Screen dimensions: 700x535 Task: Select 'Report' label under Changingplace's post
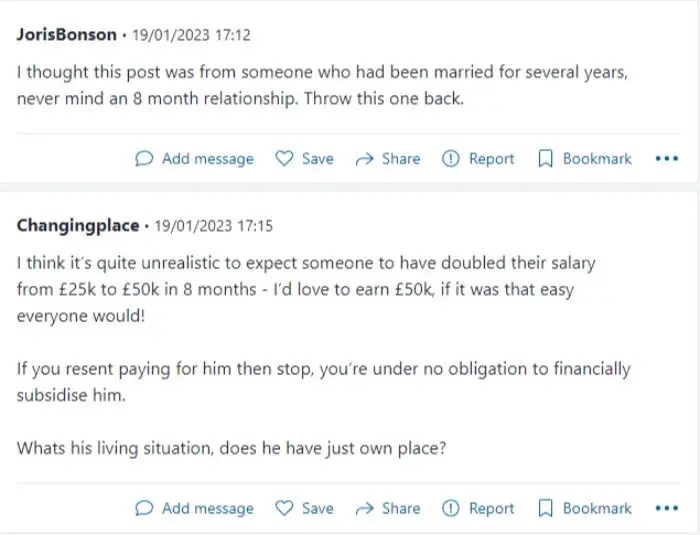pos(492,509)
